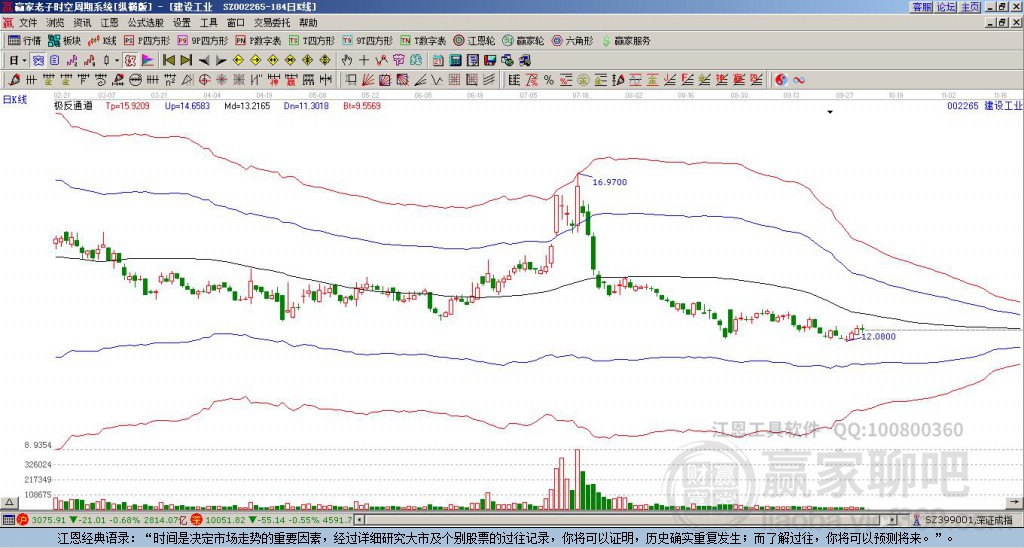This screenshot has width=1024, height=548.
Task: Open the 帮助 menu
Action: tap(308, 23)
